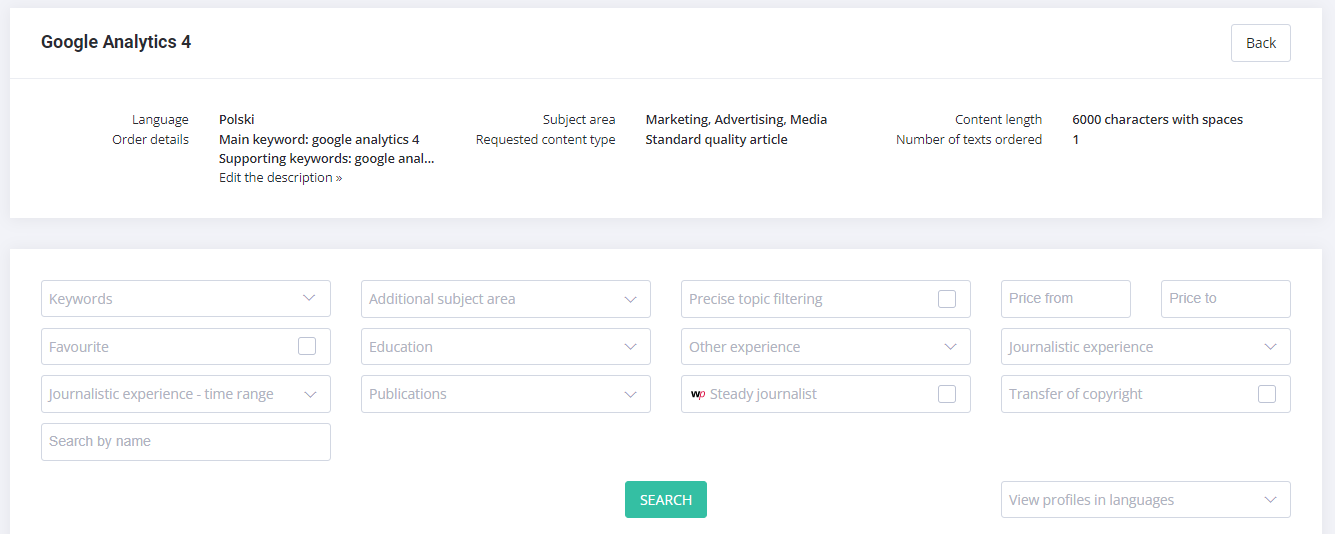
Task: Open the Publications dropdown
Action: 506,394
